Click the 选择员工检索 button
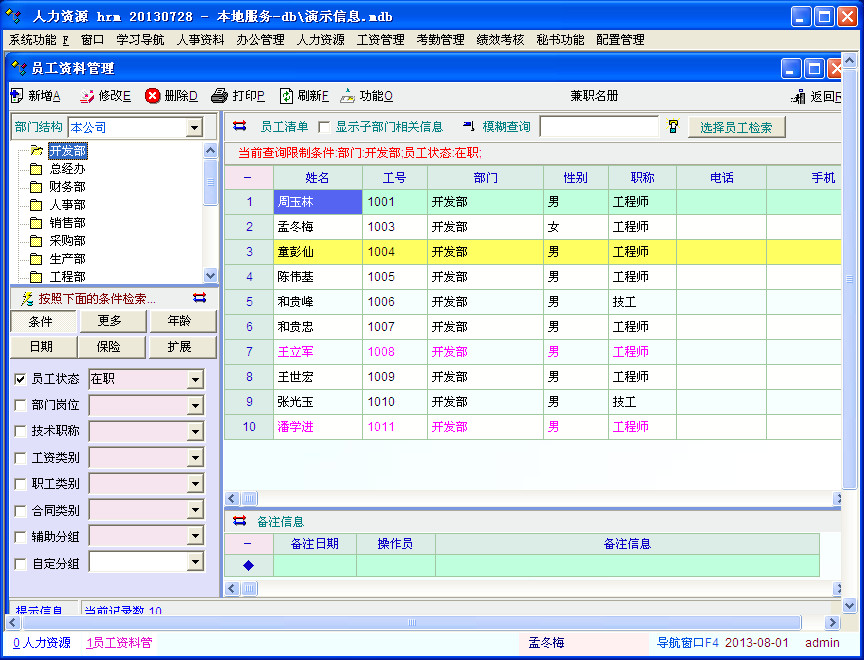This screenshot has width=864, height=660. (736, 127)
